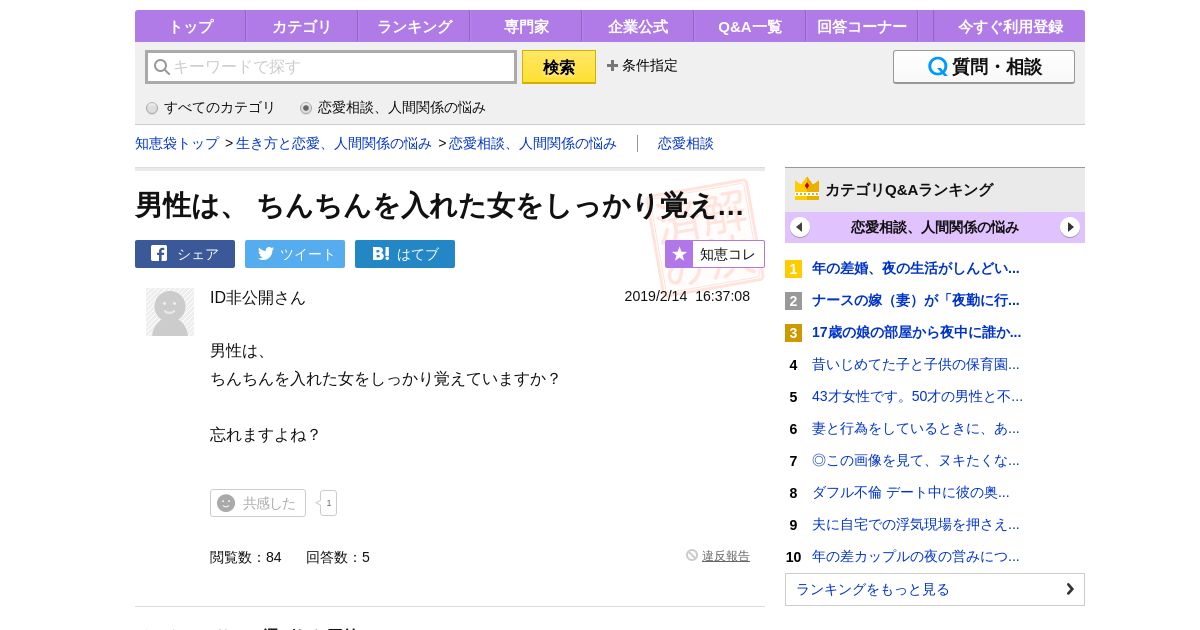Click ランキングをもっと見る button
The height and width of the screenshot is (630, 1200).
tap(935, 589)
